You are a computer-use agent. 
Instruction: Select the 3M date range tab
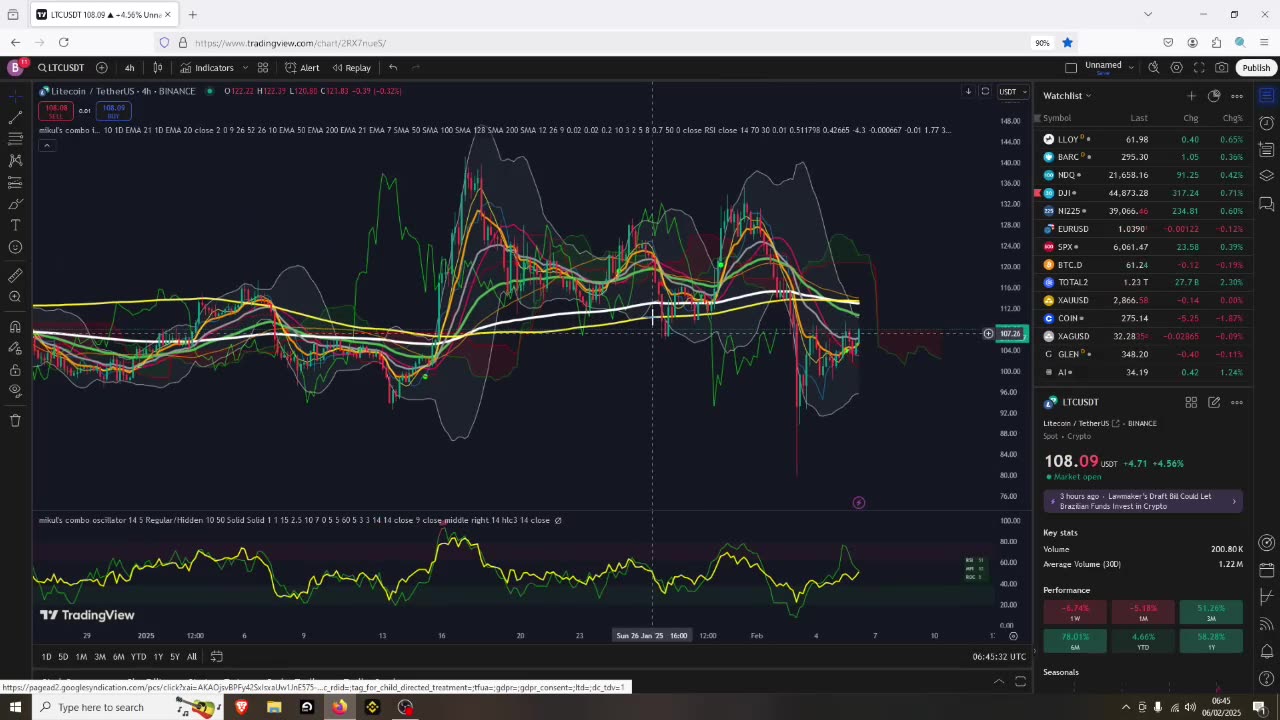point(100,656)
